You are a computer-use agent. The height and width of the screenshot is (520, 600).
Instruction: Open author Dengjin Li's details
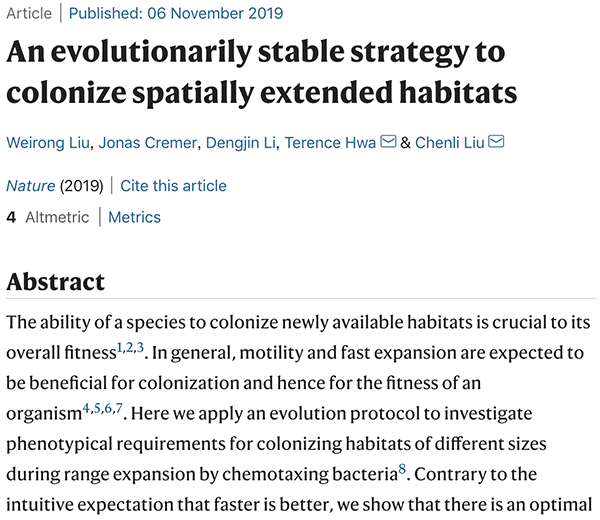239,143
